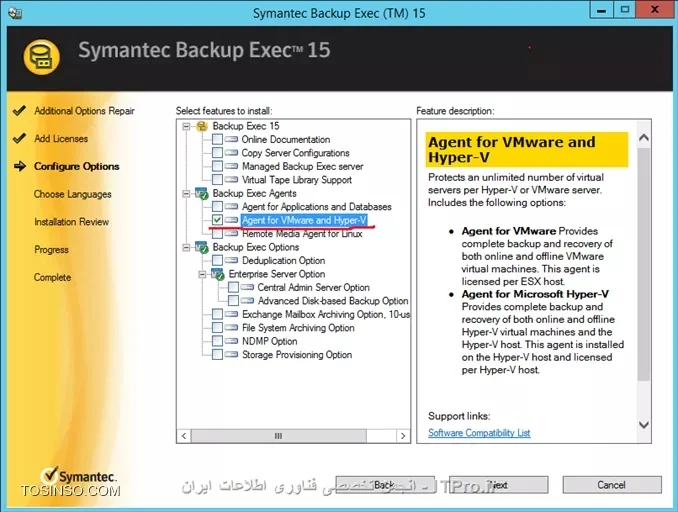The width and height of the screenshot is (678, 512).
Task: Click the Backup Exec Agents group icon
Action: pyautogui.click(x=202, y=193)
